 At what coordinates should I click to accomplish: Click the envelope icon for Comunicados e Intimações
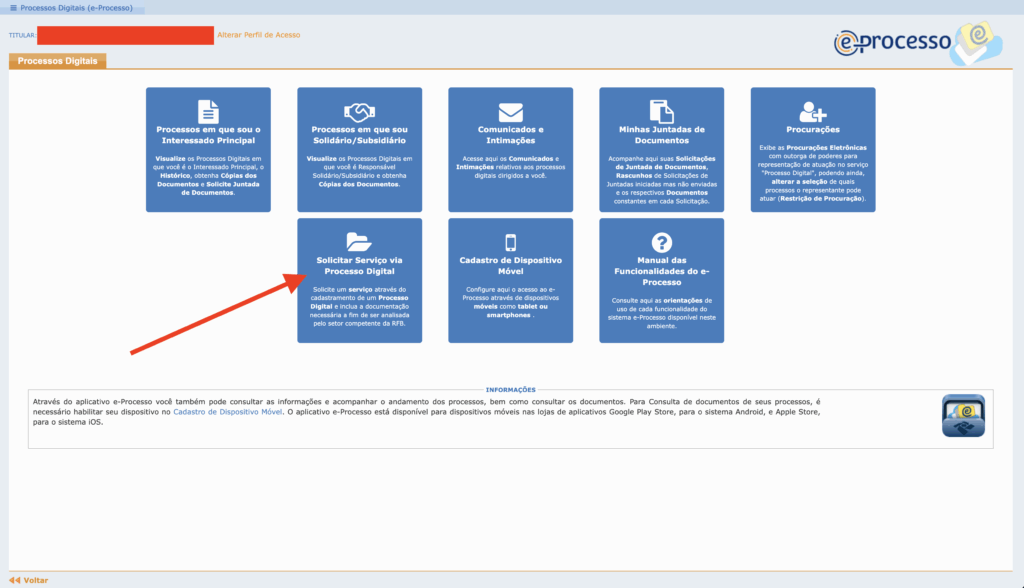point(511,112)
